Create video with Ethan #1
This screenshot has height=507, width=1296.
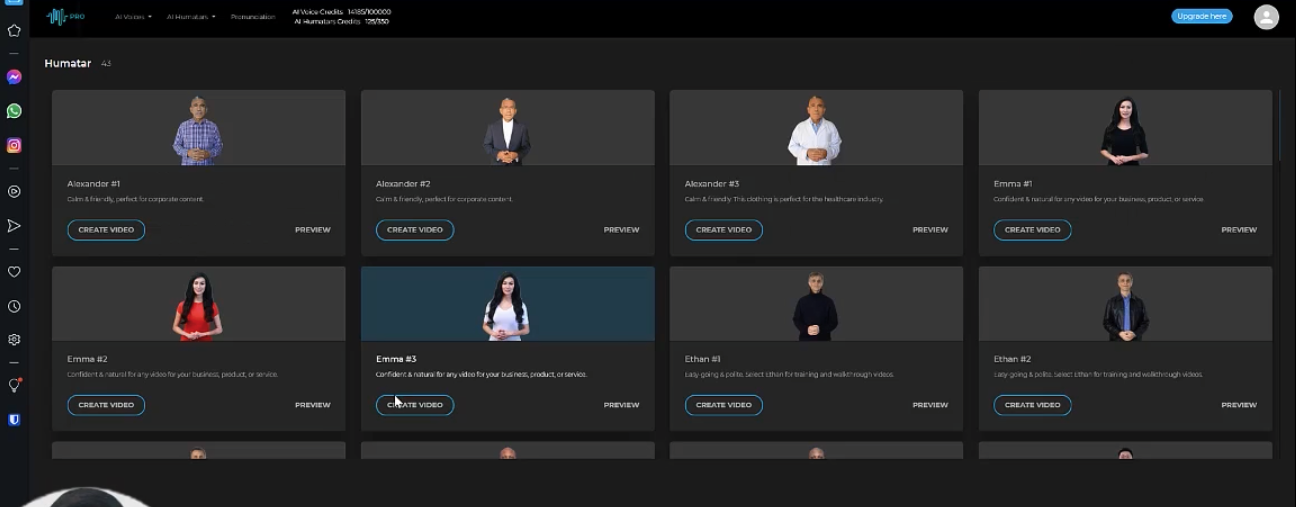pos(724,405)
